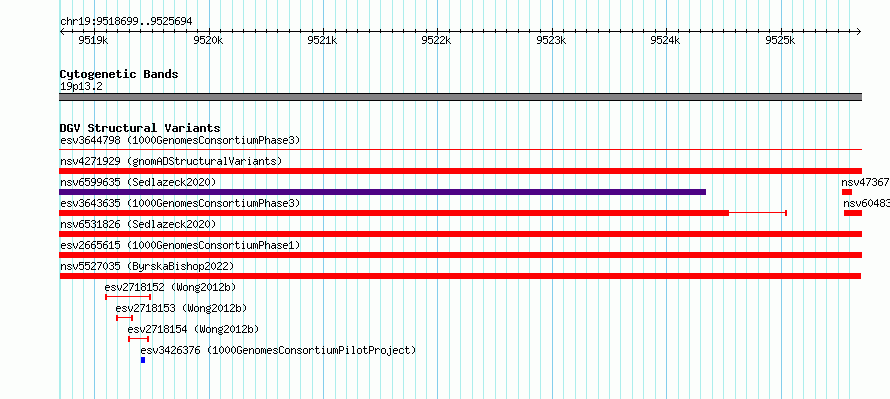Open nsv5527035 ByrskaBishop2022 label

147,266
